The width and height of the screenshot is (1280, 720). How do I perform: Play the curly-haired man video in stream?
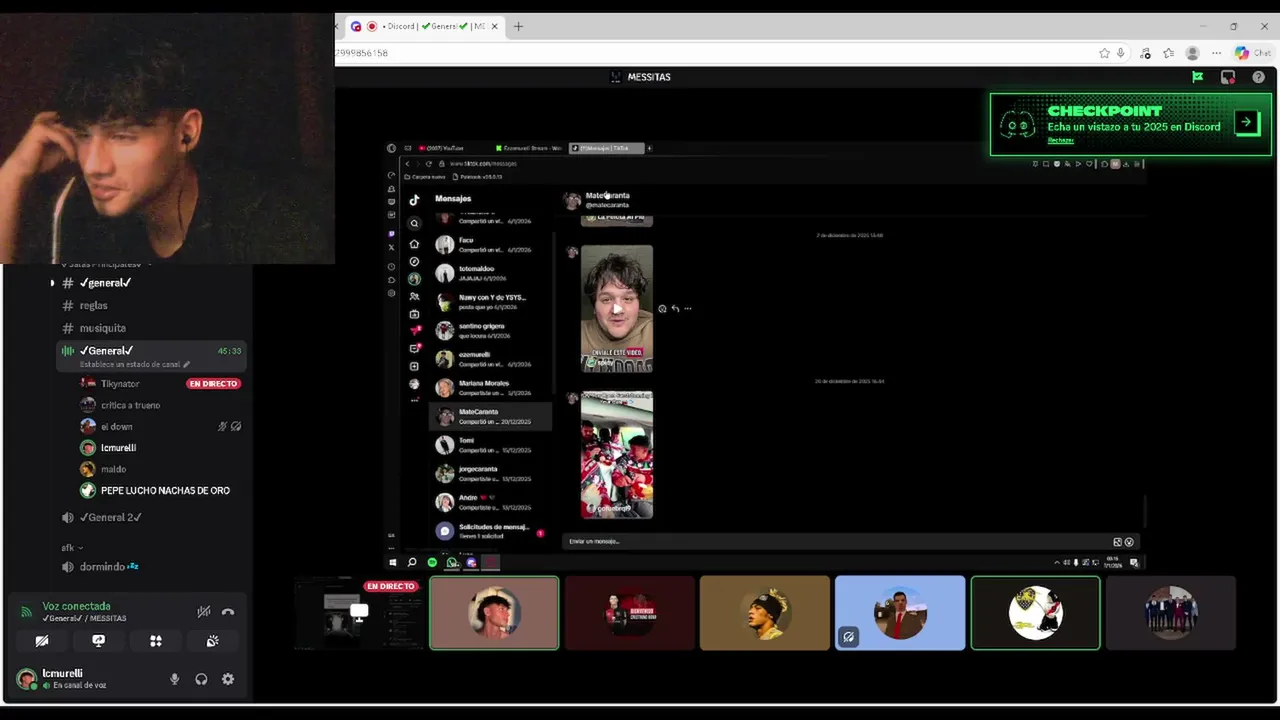(x=617, y=308)
